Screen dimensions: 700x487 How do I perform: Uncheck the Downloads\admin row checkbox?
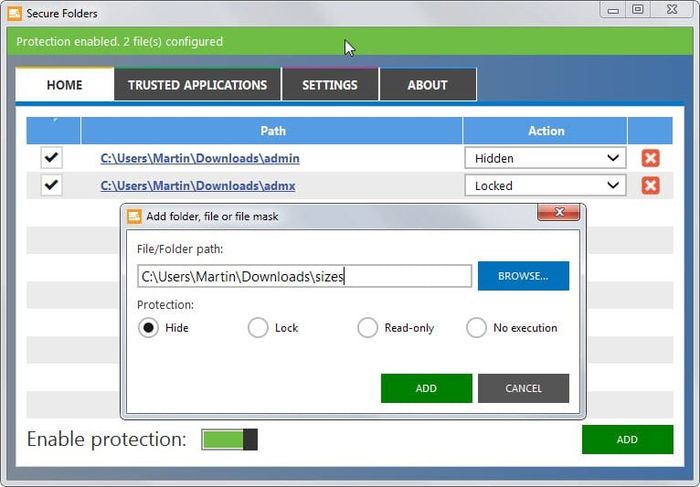(x=51, y=158)
